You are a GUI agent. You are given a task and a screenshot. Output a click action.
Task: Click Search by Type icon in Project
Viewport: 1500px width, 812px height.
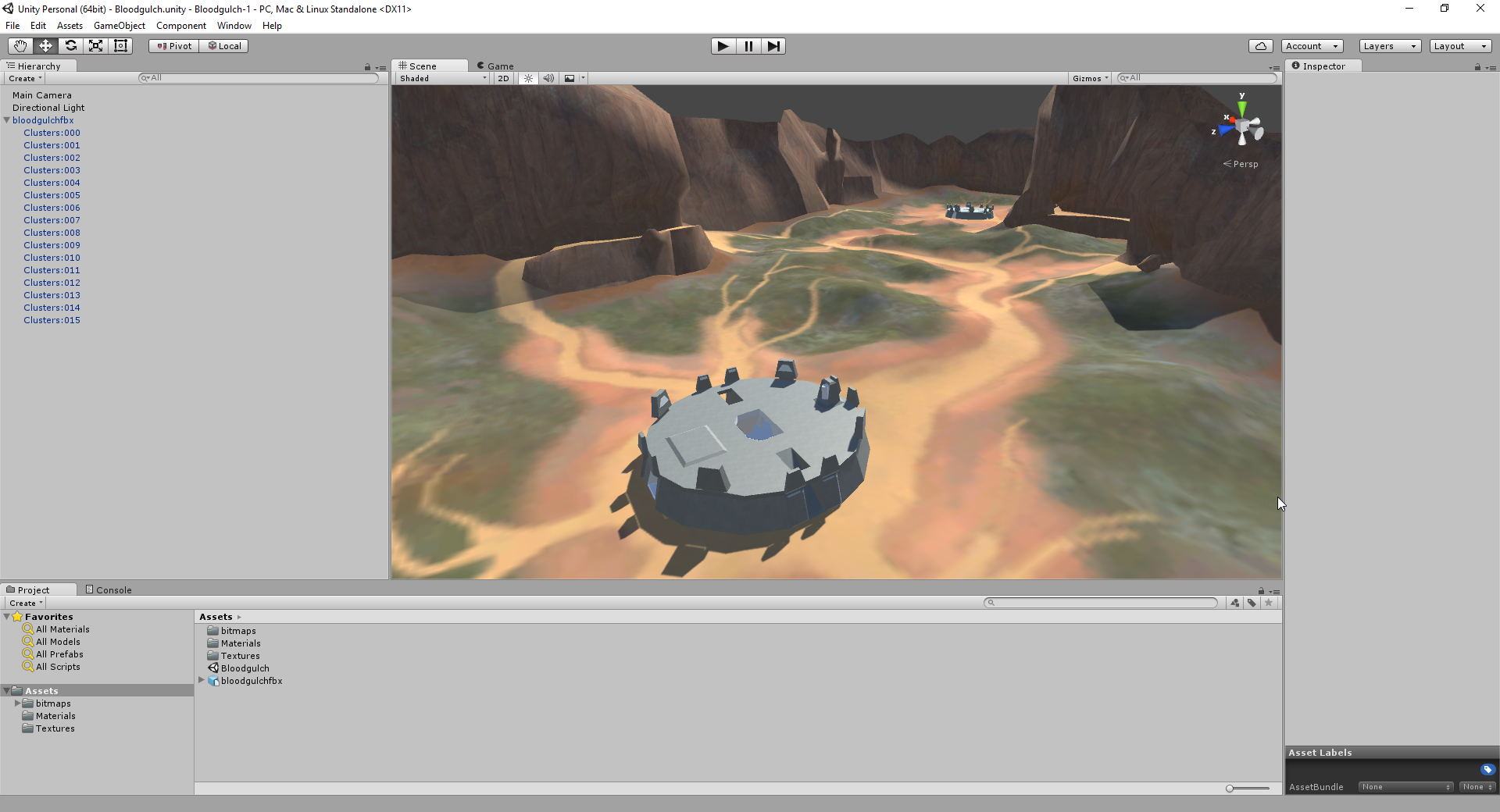click(1234, 603)
